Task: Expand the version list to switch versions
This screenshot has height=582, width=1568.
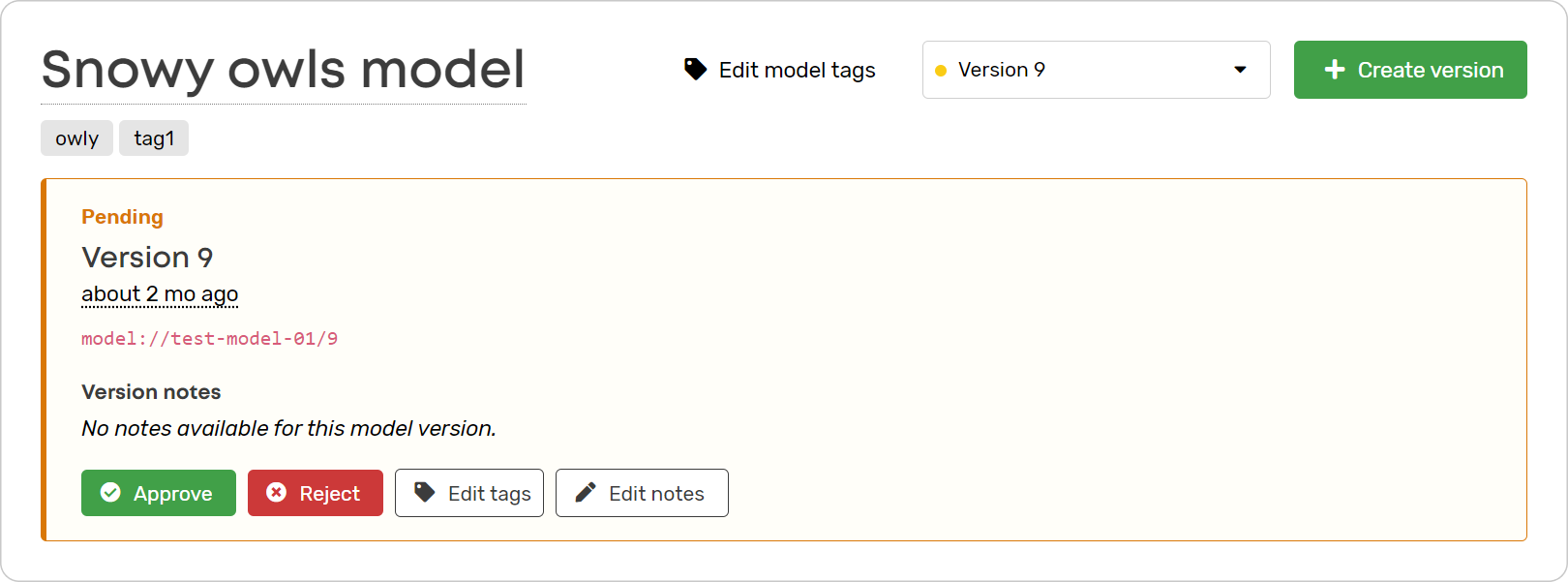Action: pos(1094,70)
